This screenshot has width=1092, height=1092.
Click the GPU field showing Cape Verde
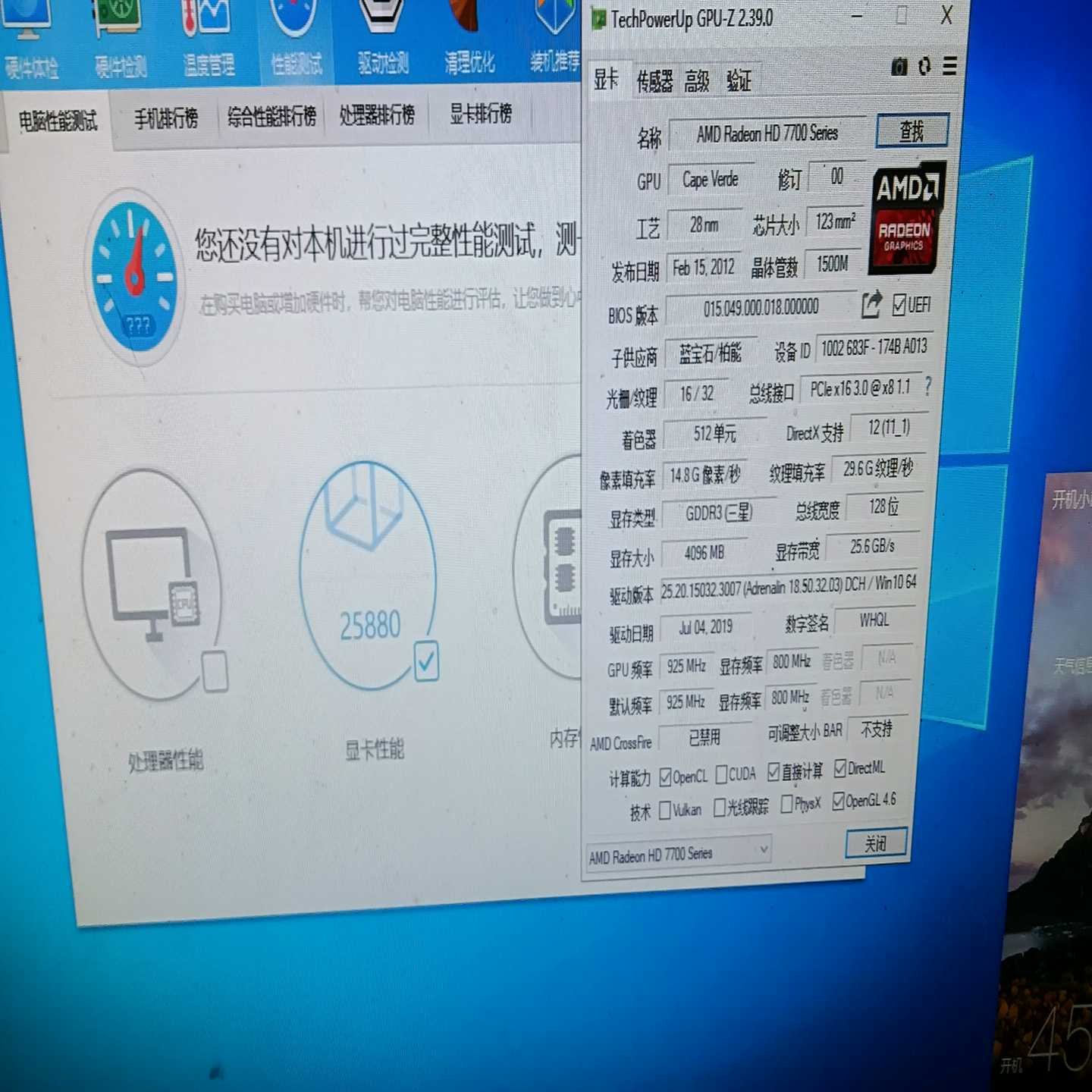point(711,180)
